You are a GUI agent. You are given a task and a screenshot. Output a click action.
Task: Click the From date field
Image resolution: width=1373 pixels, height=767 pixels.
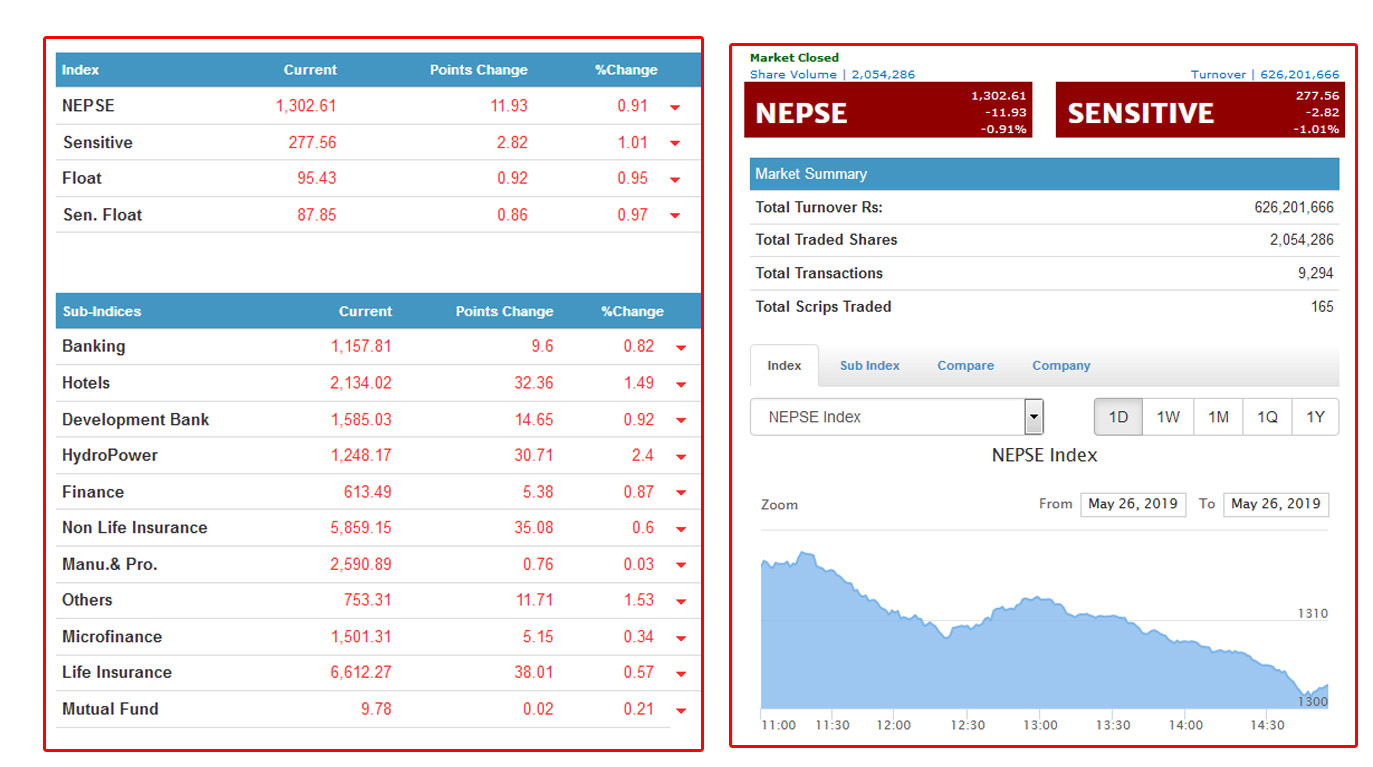click(1133, 504)
